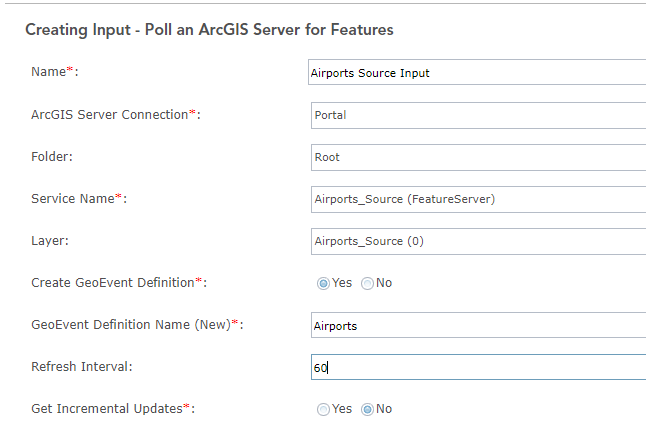Open the Service Name dropdown with Airports_Source (FeatureServer)
646x443 pixels.
[477, 199]
